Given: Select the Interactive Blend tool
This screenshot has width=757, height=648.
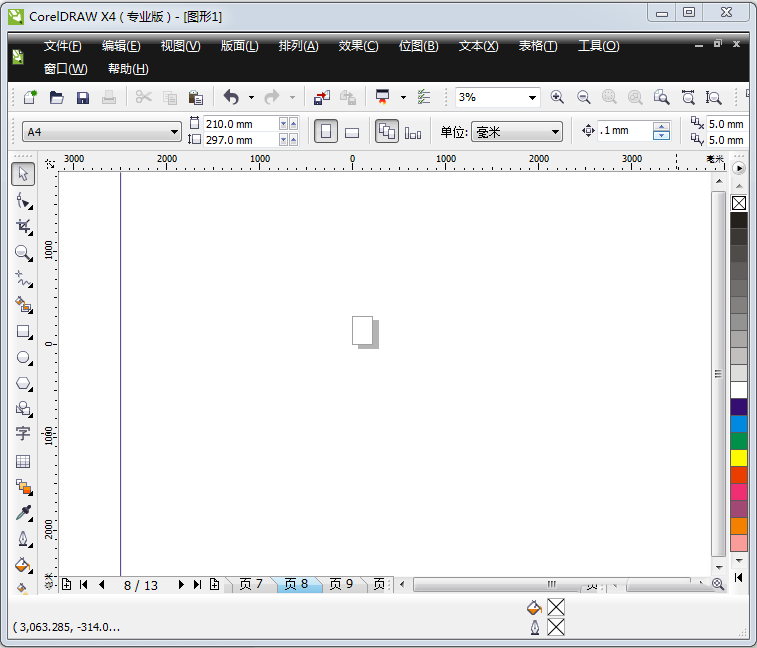Looking at the screenshot, I should [x=23, y=487].
